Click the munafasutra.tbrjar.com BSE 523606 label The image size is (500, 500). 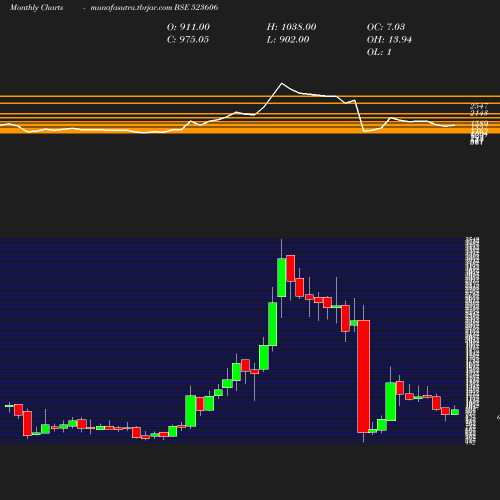[154, 7]
